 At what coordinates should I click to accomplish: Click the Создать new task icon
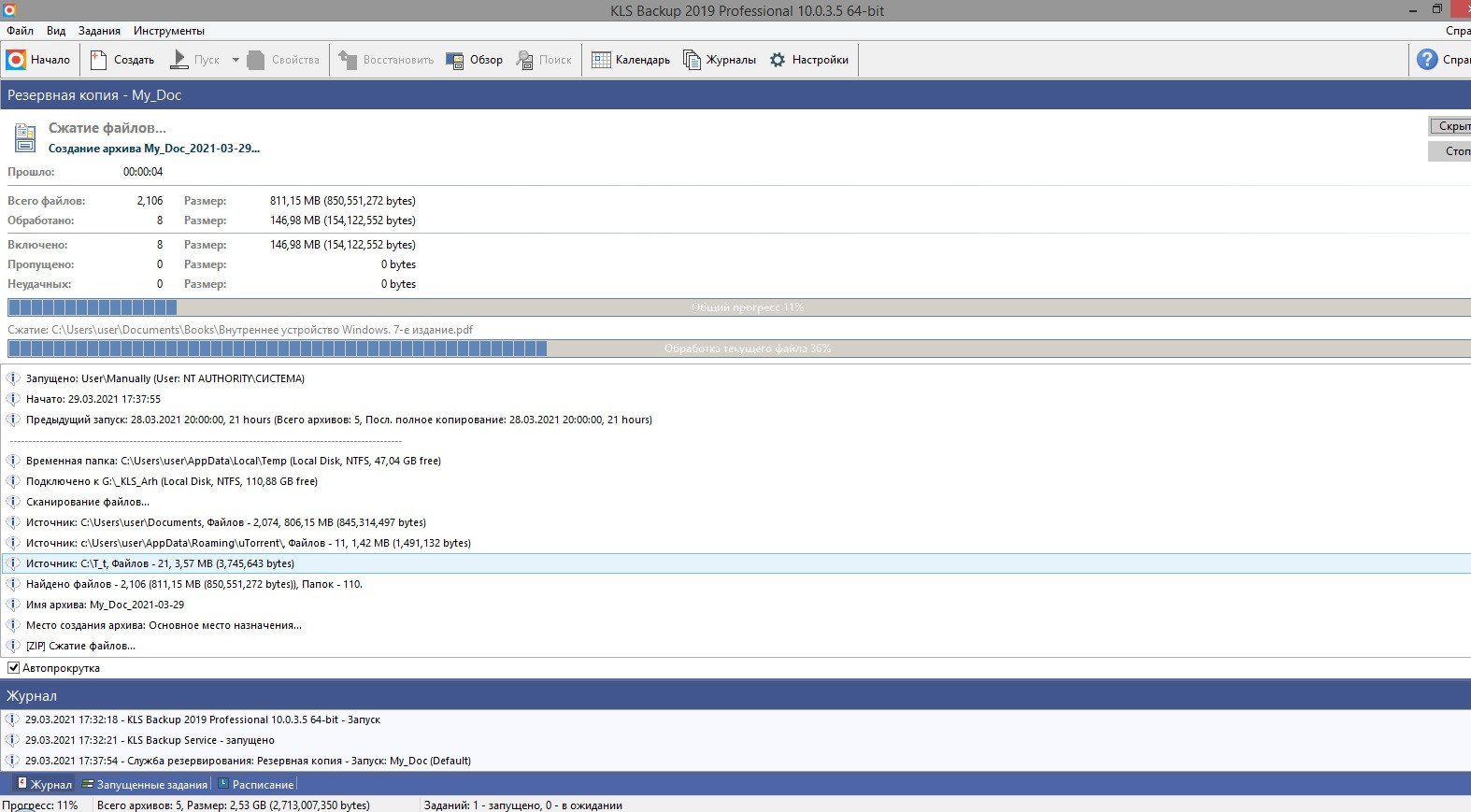click(99, 60)
